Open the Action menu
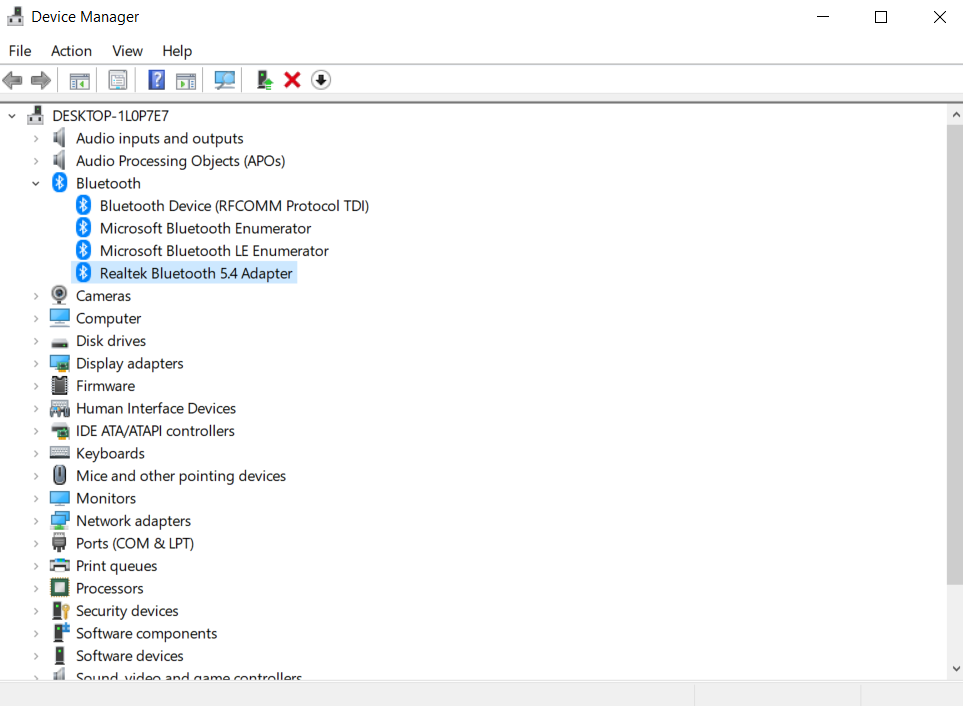The image size is (963, 706). coord(71,51)
